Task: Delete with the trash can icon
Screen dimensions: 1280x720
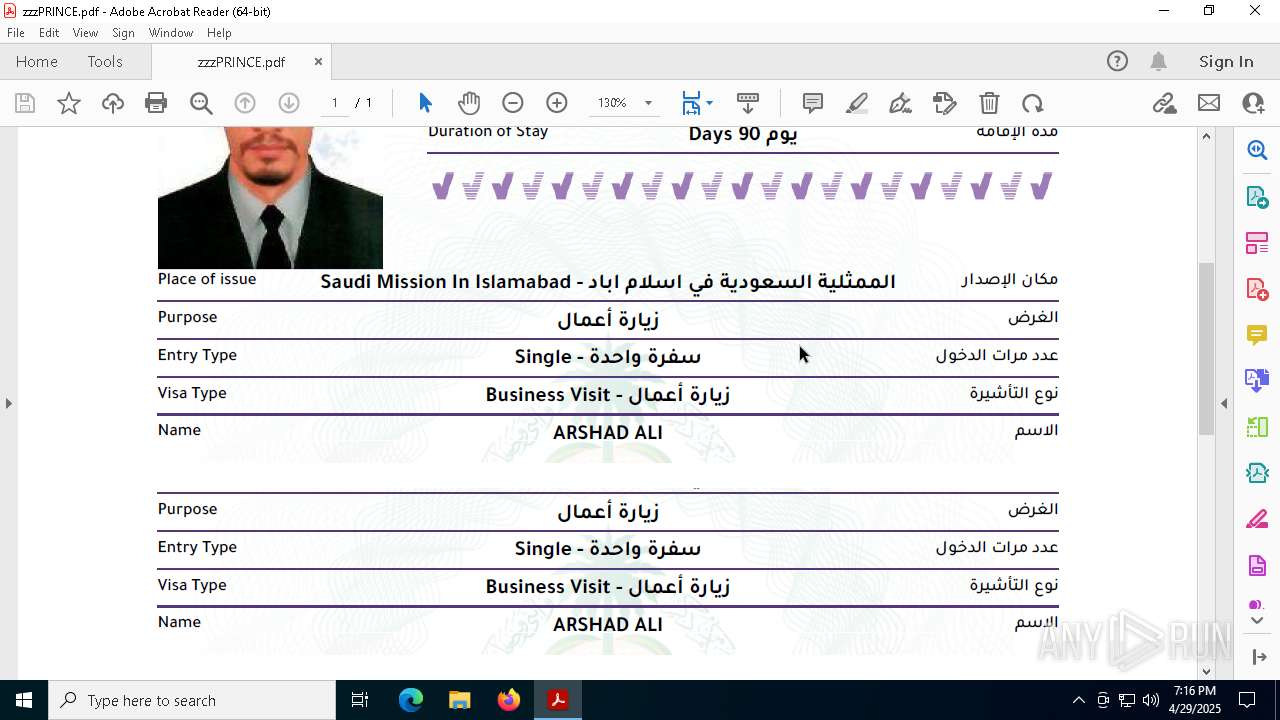Action: click(989, 103)
